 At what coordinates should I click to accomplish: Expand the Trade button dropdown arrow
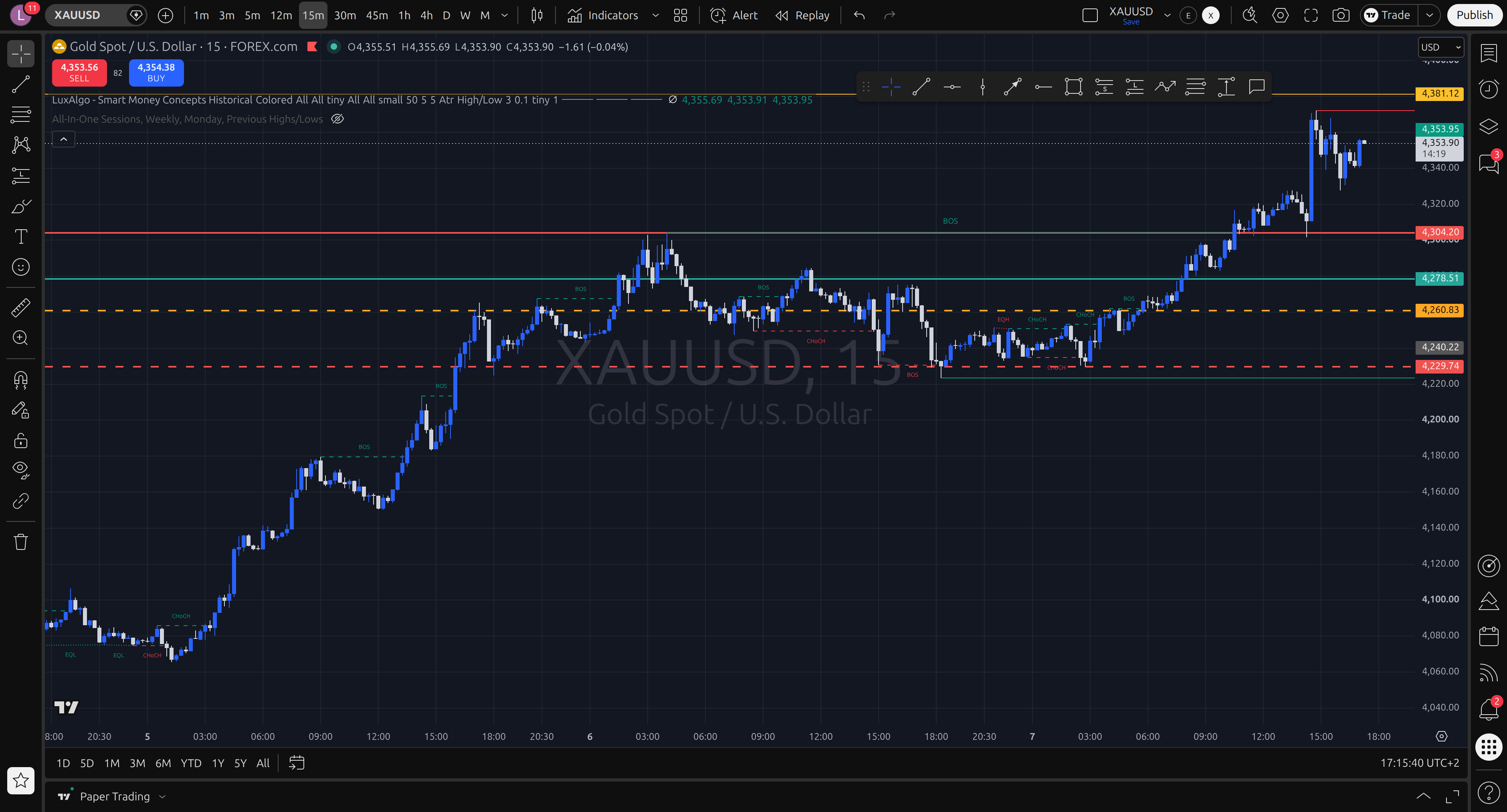click(1429, 15)
